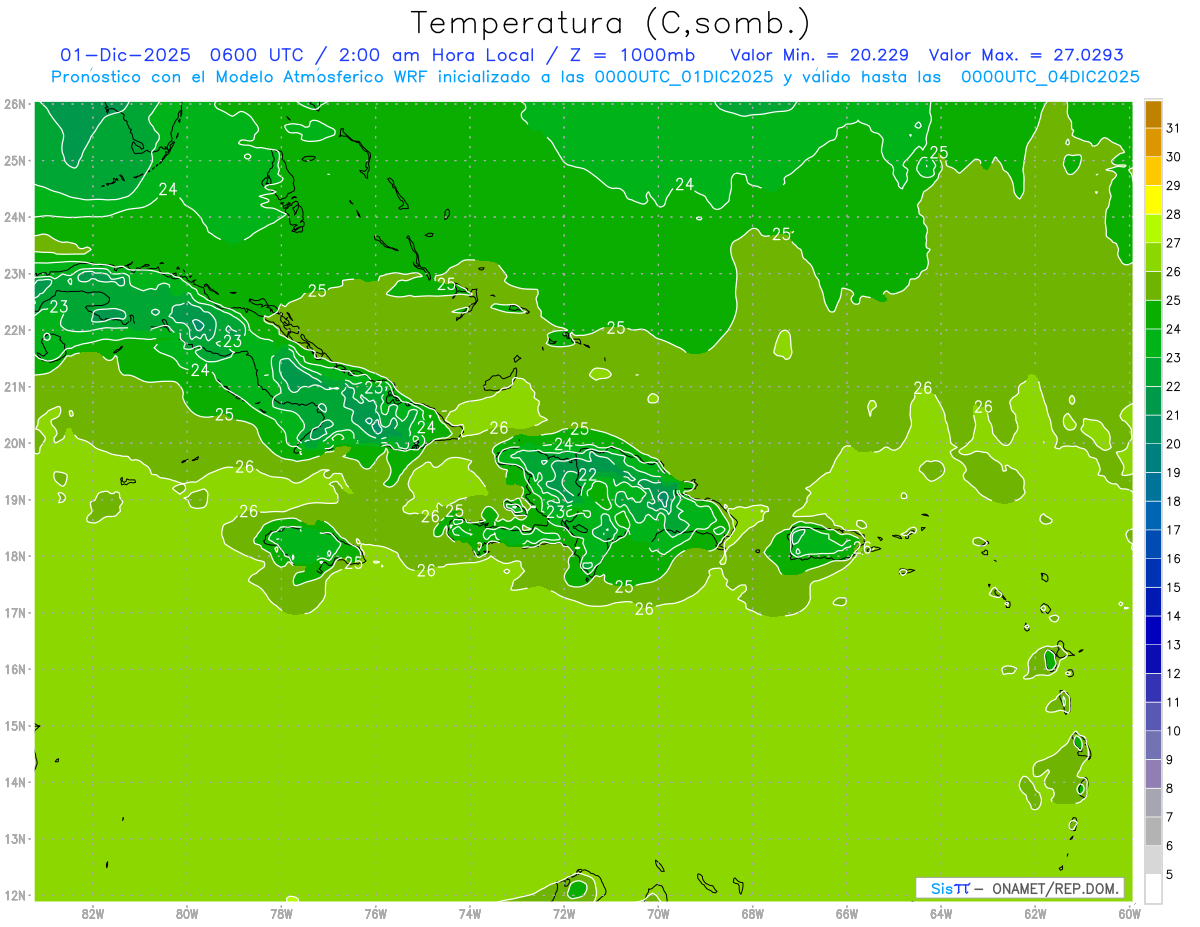Select the 12N latitude axis label

click(14, 895)
